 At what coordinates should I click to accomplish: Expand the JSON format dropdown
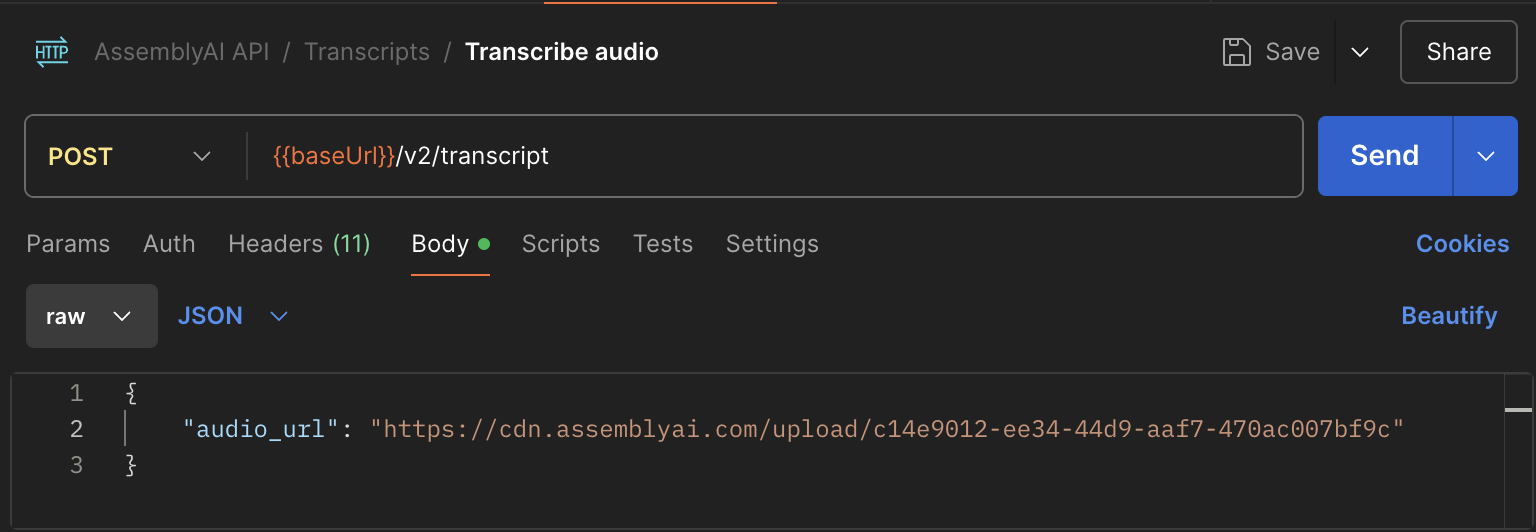233,316
